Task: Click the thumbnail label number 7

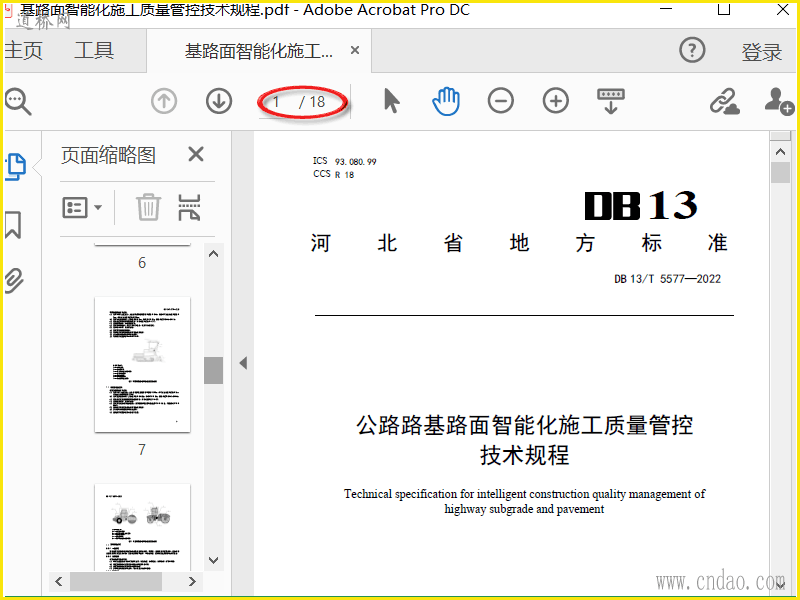Action: pyautogui.click(x=142, y=449)
